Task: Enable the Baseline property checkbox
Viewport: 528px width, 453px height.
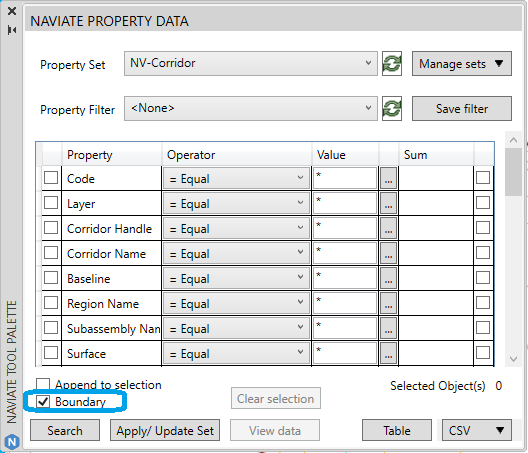Action: (51, 278)
